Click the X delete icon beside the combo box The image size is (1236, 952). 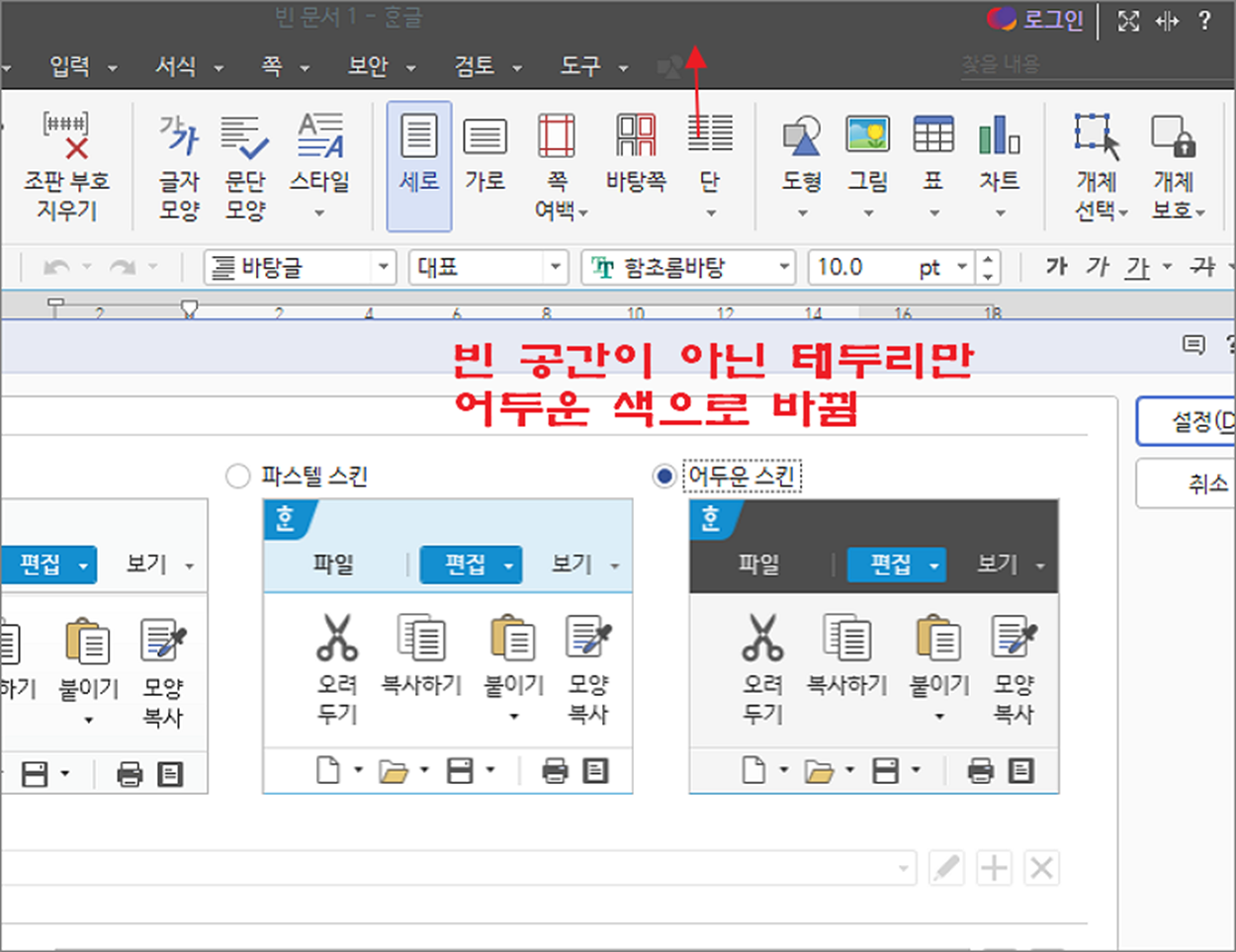(x=1041, y=868)
